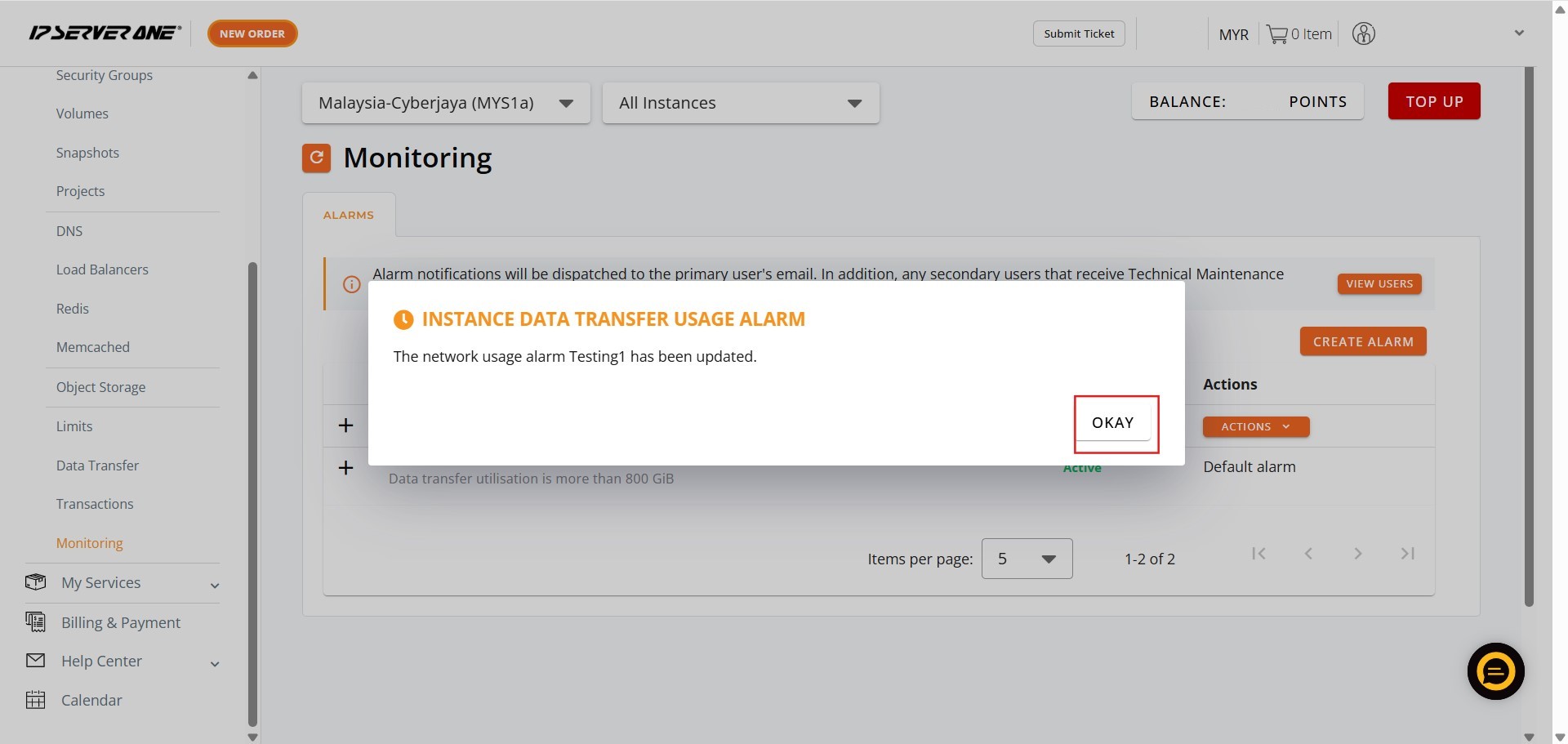The height and width of the screenshot is (744, 1568).
Task: Open the Actions dropdown button for alarm
Action: (1255, 426)
